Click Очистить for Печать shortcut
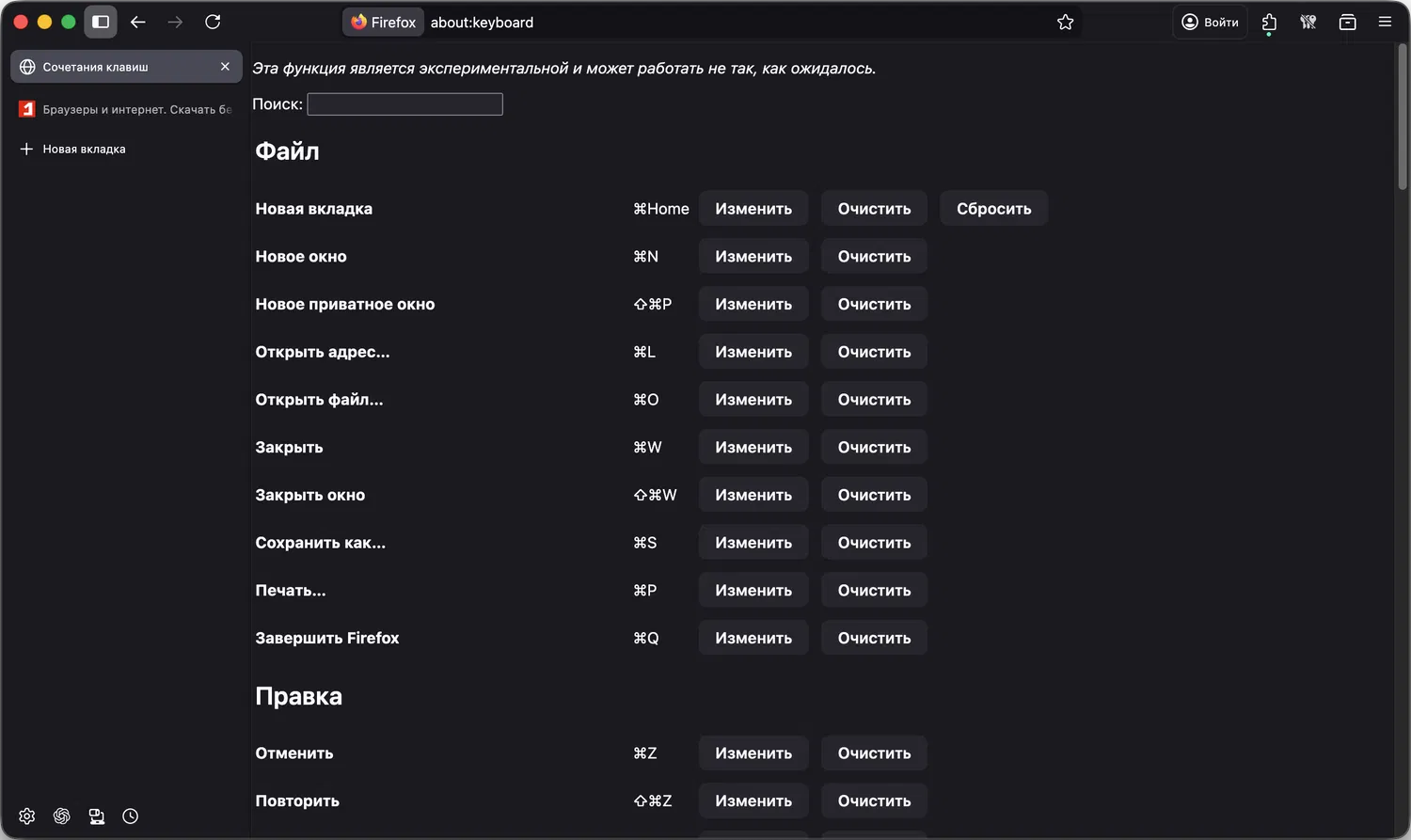The width and height of the screenshot is (1411, 840). click(x=874, y=590)
